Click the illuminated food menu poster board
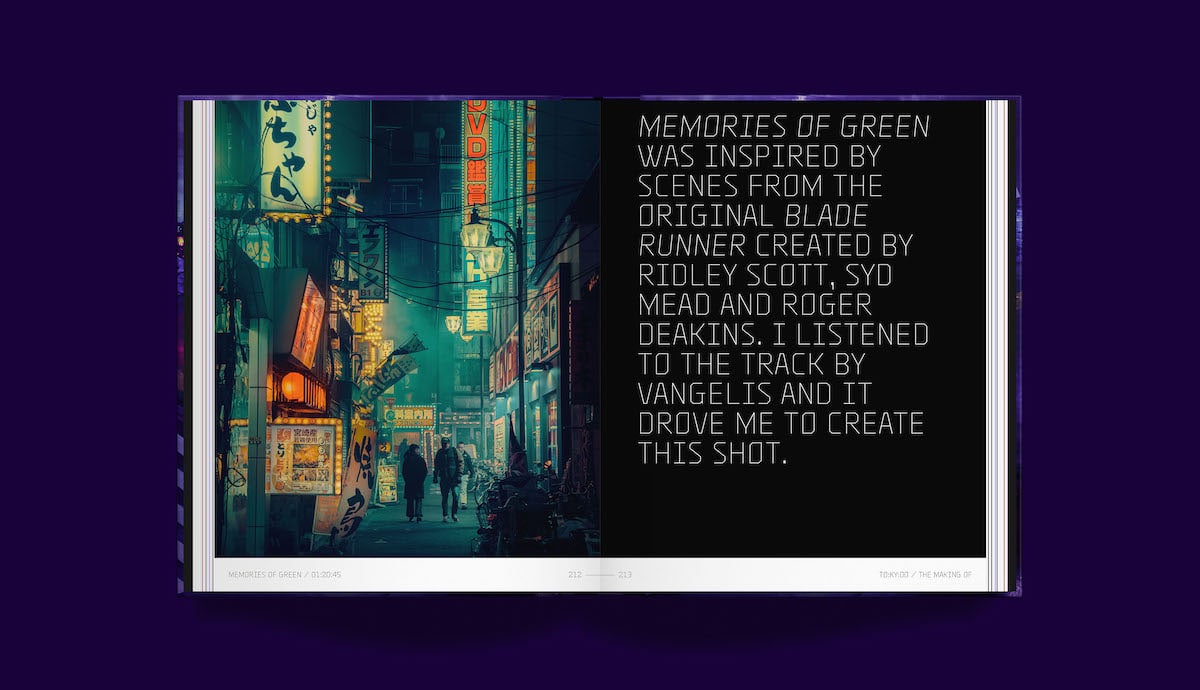 tap(302, 457)
